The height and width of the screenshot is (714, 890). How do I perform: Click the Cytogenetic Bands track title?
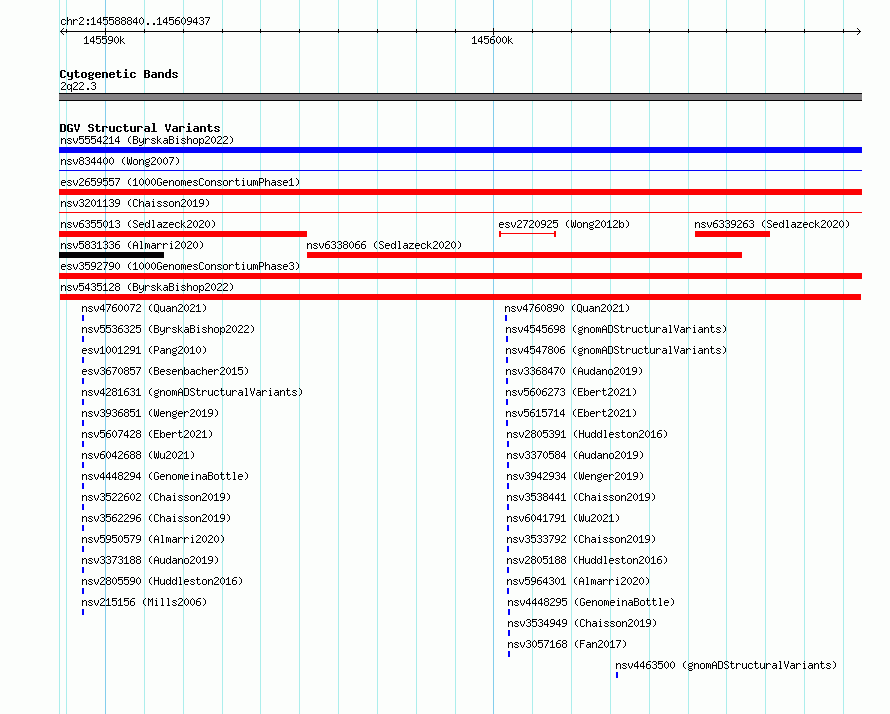[119, 74]
